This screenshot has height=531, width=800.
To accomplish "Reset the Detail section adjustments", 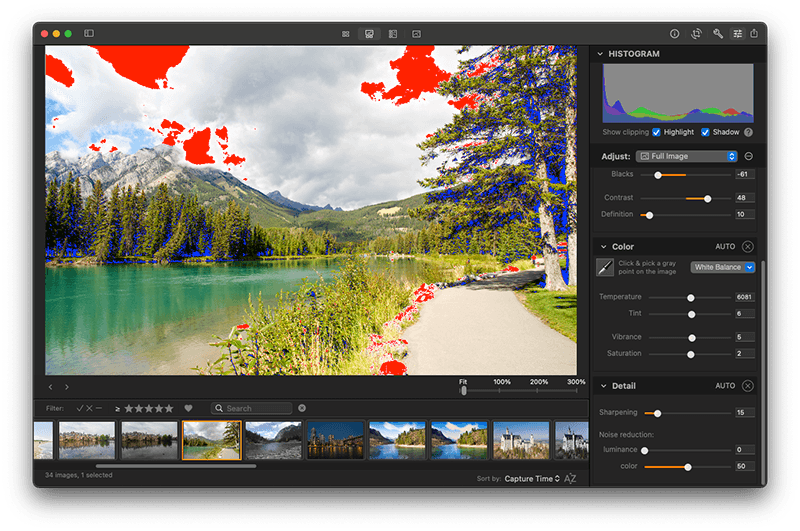I will tap(748, 386).
